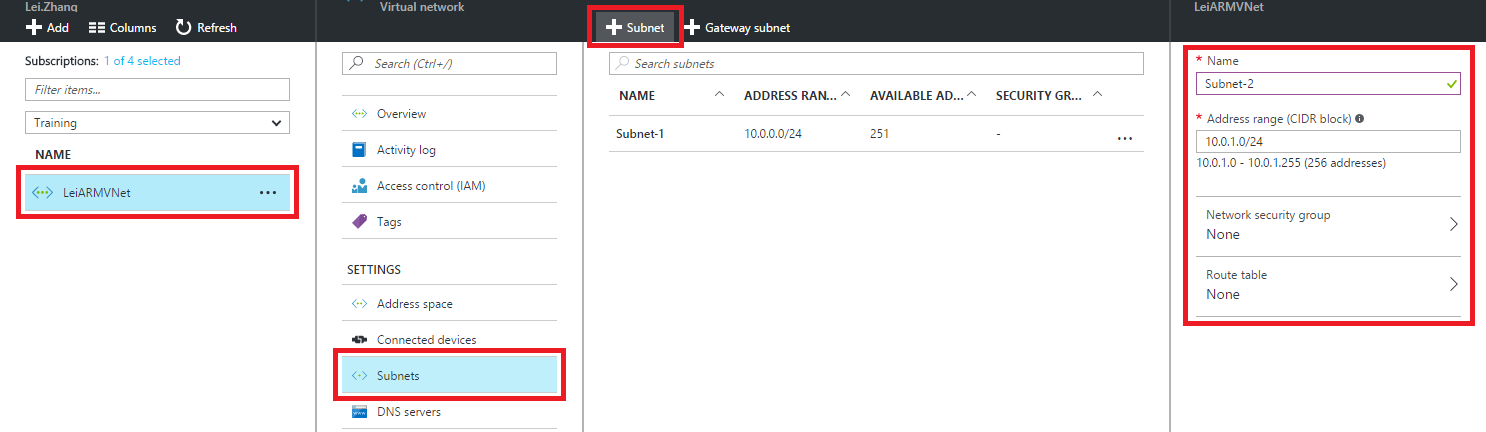This screenshot has width=1486, height=432.
Task: Click the Address range info icon
Action: click(1360, 119)
